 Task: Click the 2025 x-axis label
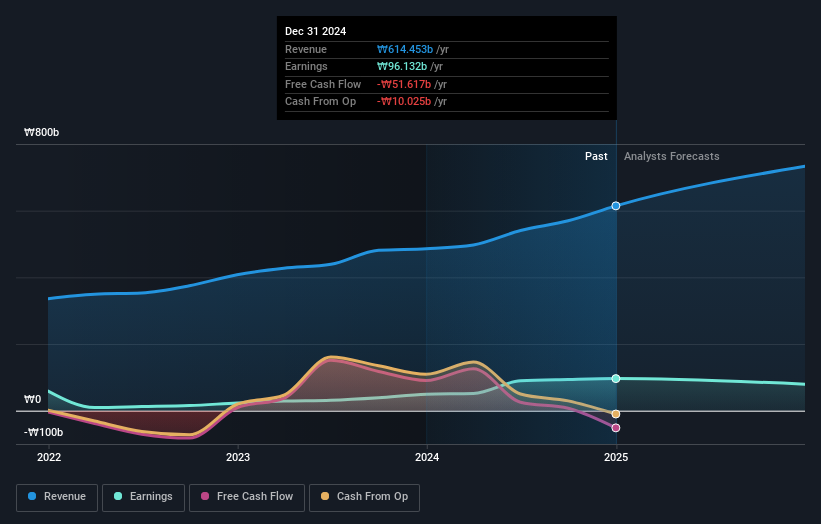pos(616,457)
